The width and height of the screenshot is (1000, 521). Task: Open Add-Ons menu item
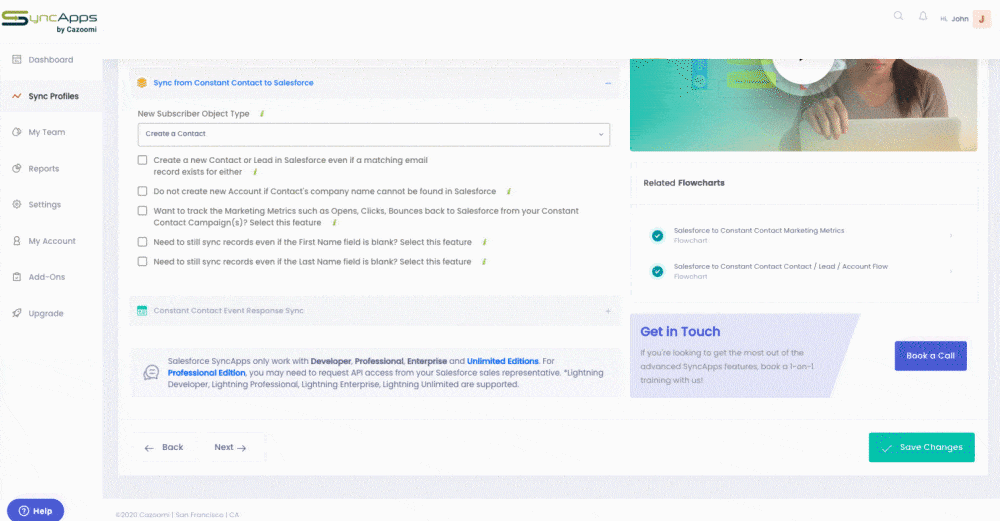[47, 277]
